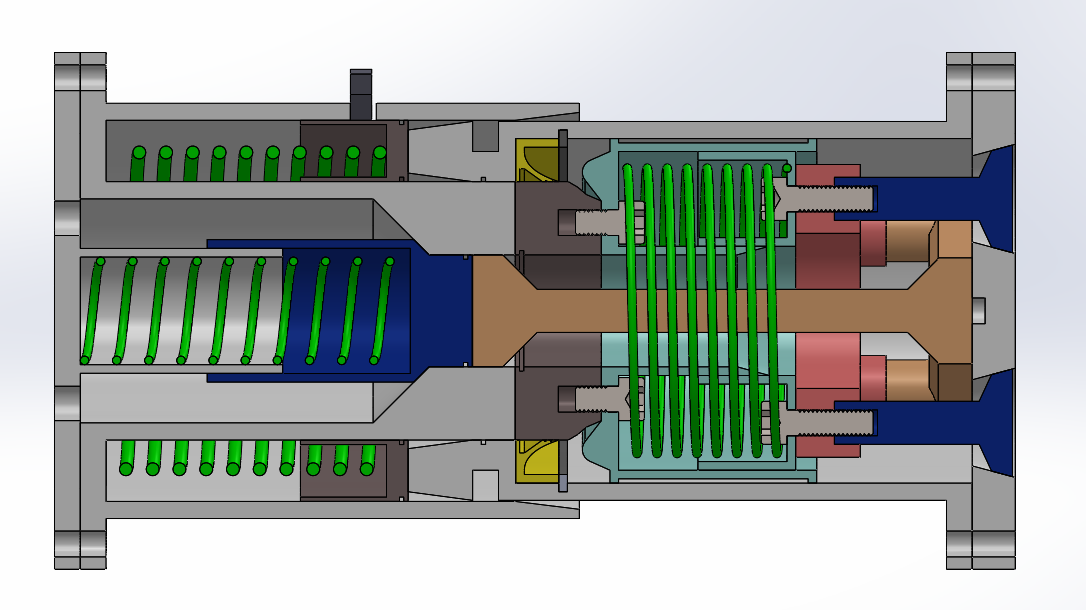
Task: Select the upper-left green spring in annular cavity
Action: click(x=258, y=163)
